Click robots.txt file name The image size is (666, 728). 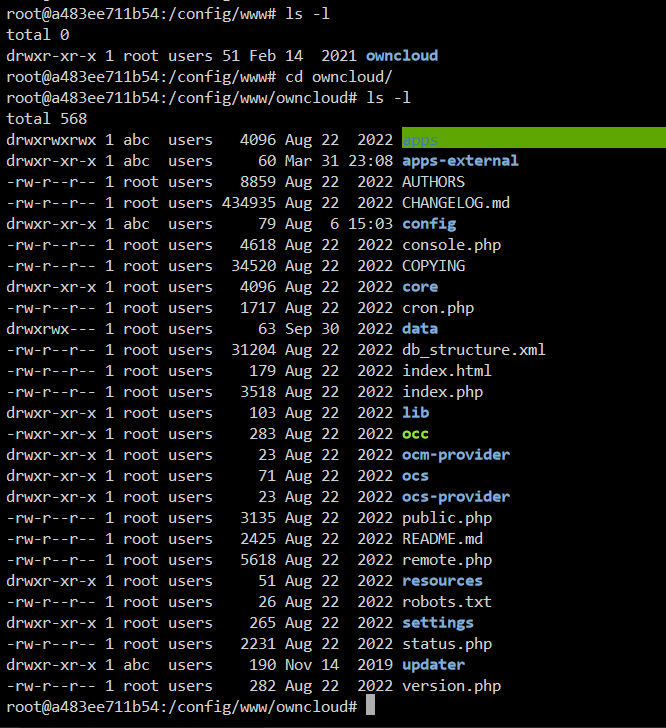pyautogui.click(x=447, y=602)
